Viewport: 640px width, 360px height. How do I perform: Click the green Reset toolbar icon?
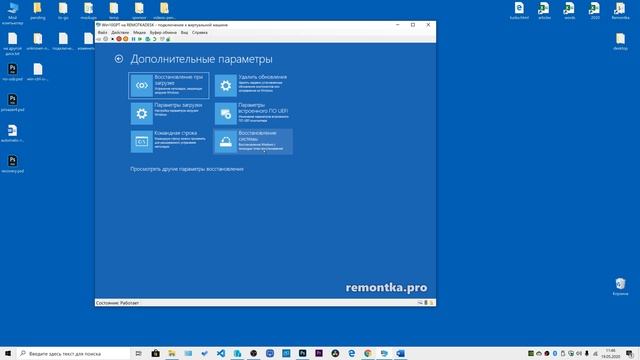[x=140, y=39]
